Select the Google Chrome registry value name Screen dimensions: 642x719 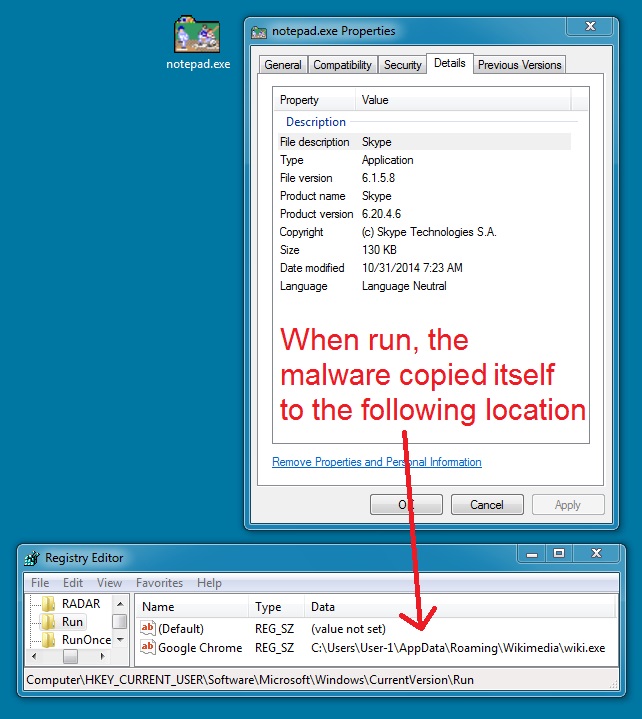(x=200, y=648)
